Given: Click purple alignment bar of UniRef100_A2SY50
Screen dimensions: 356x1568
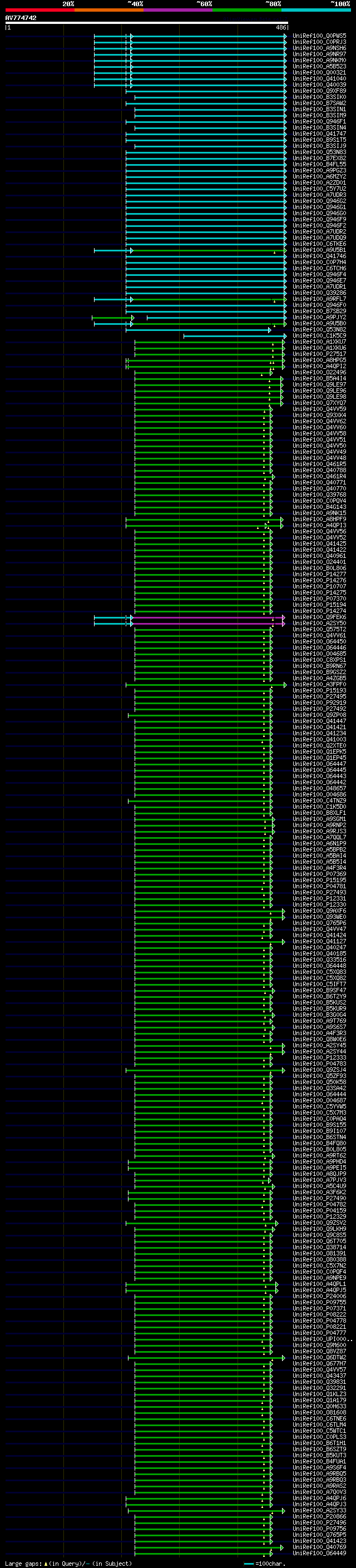Looking at the screenshot, I should (207, 624).
